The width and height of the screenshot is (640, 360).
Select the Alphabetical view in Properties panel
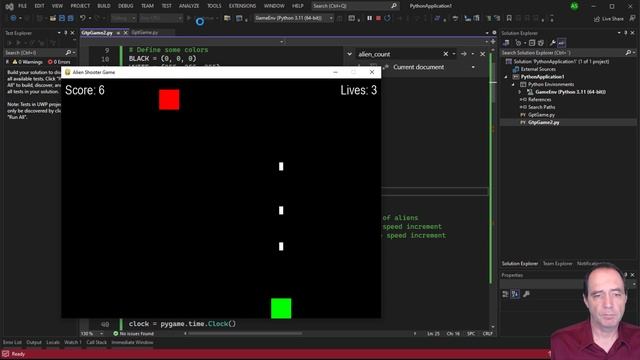515,294
